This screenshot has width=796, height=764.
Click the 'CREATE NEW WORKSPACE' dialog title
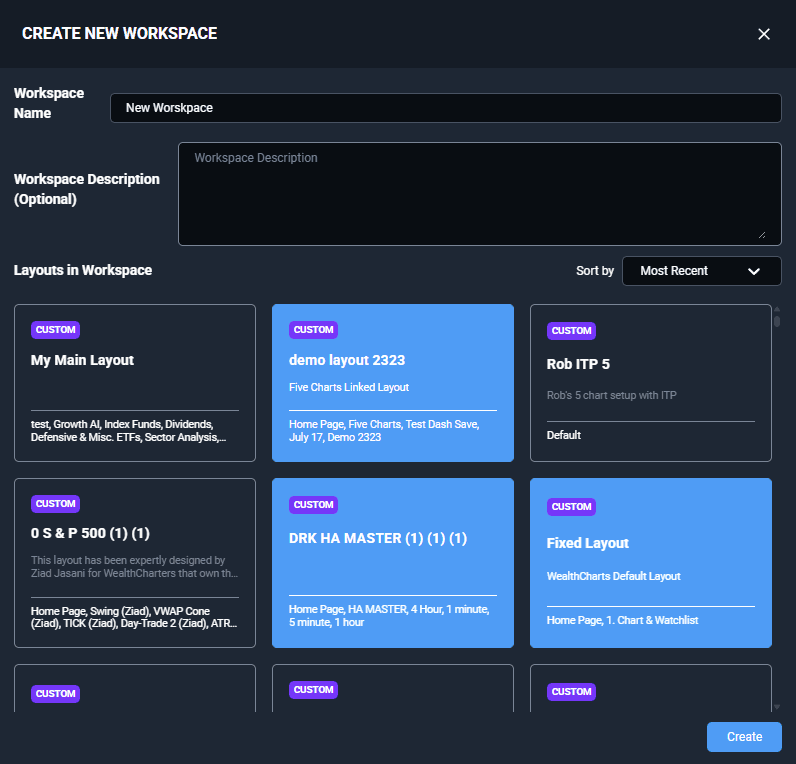120,34
